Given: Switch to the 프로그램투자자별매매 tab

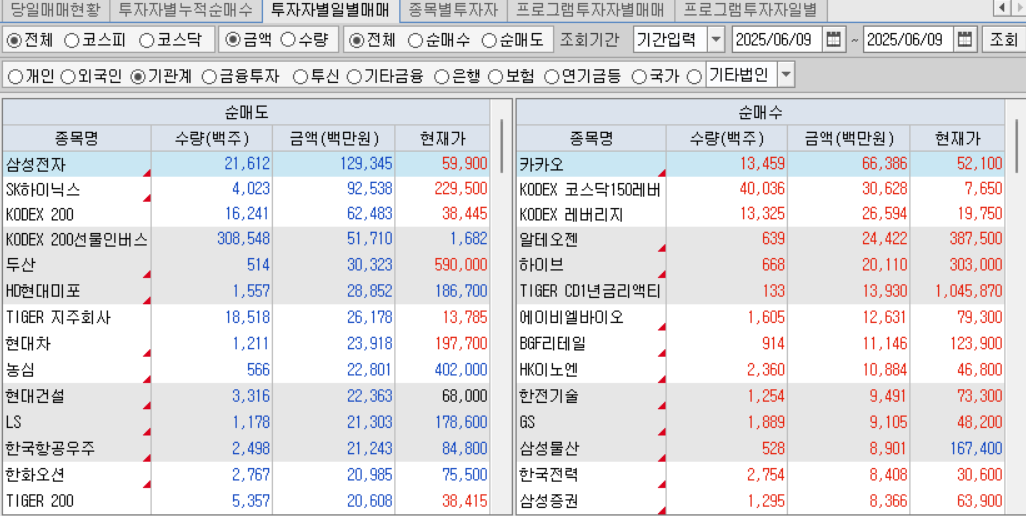Looking at the screenshot, I should coord(590,10).
